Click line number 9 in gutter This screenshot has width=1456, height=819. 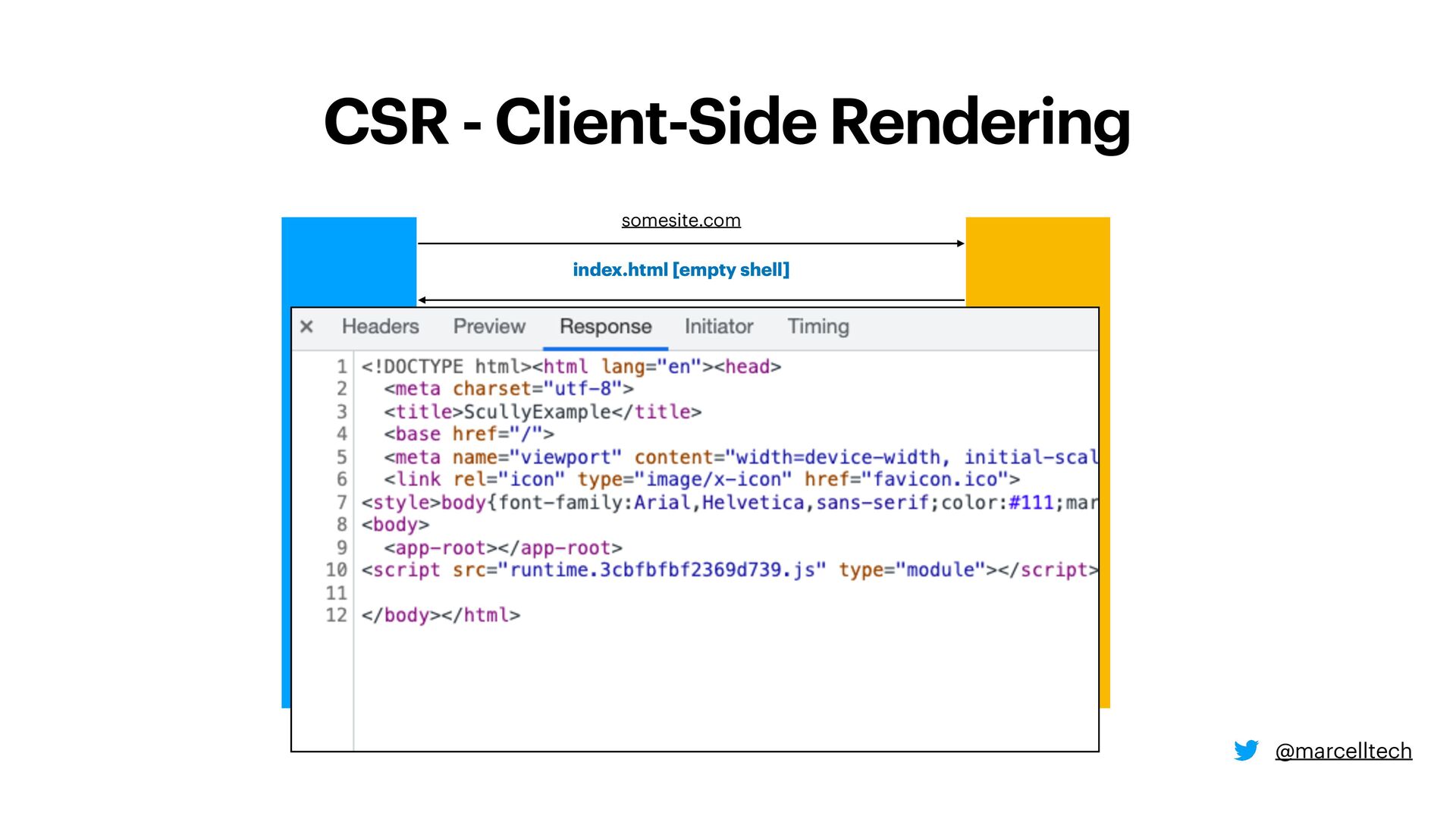[x=341, y=548]
